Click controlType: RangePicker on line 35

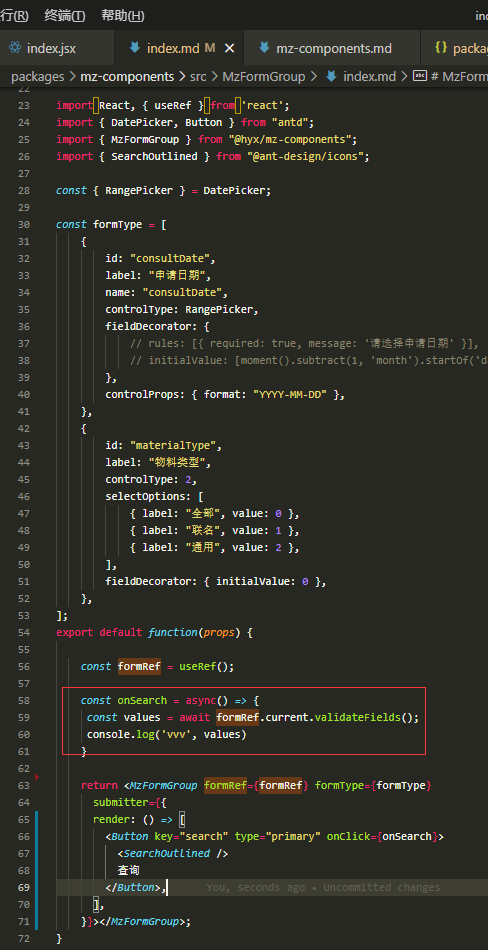pyautogui.click(x=182, y=310)
